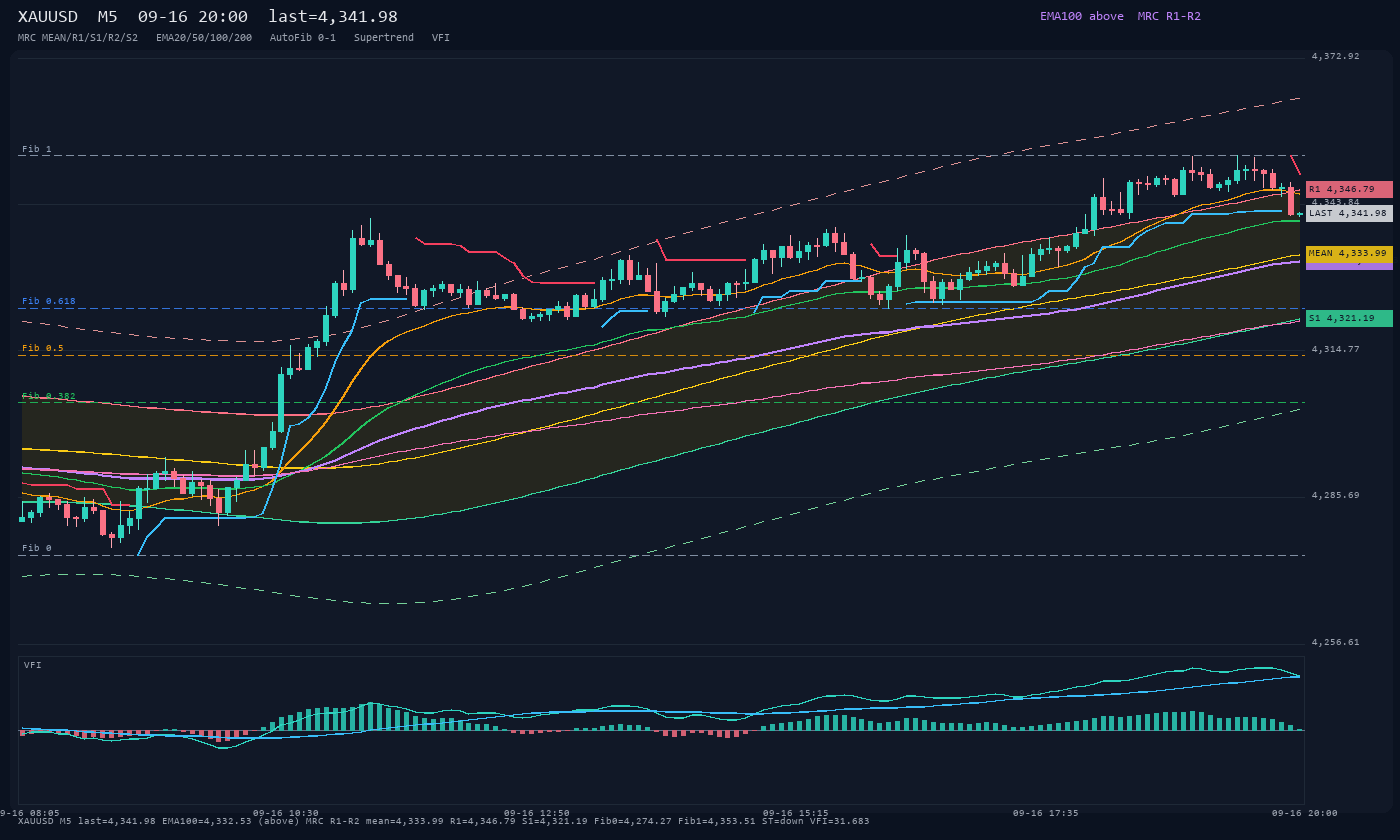The image size is (1400, 840).
Task: Click the '09-16 10:30' time axis label
Action: (286, 813)
